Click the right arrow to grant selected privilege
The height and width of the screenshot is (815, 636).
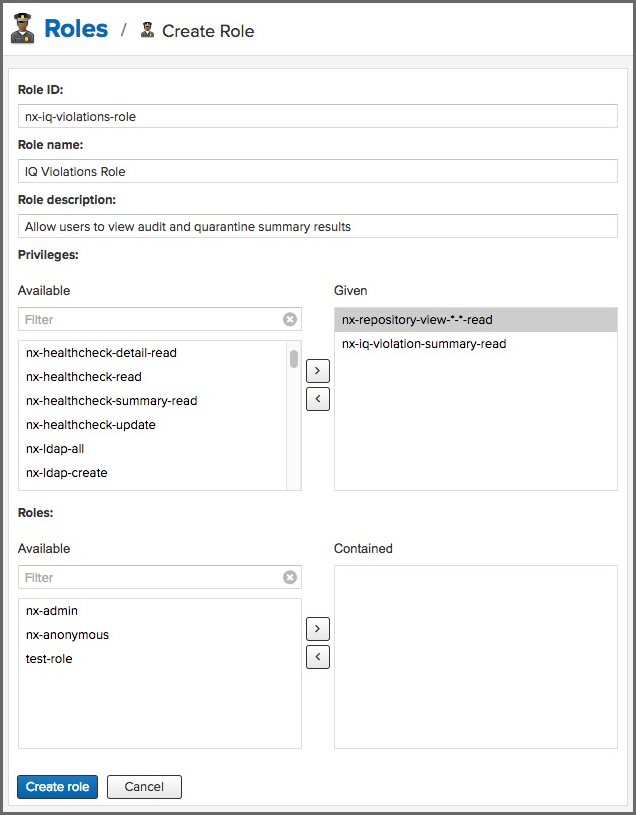point(317,370)
